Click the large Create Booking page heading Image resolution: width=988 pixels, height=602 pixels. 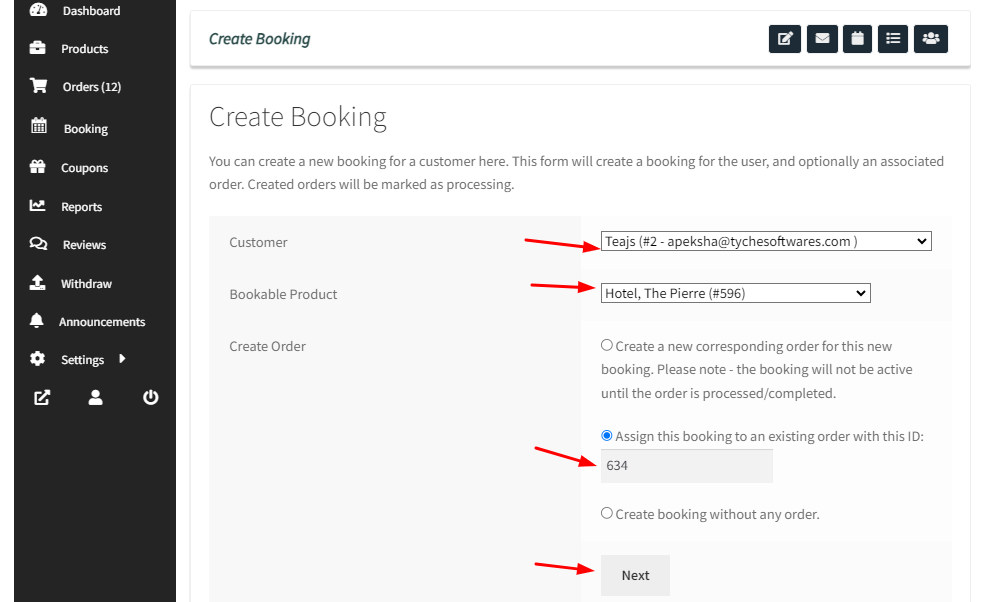coord(298,117)
